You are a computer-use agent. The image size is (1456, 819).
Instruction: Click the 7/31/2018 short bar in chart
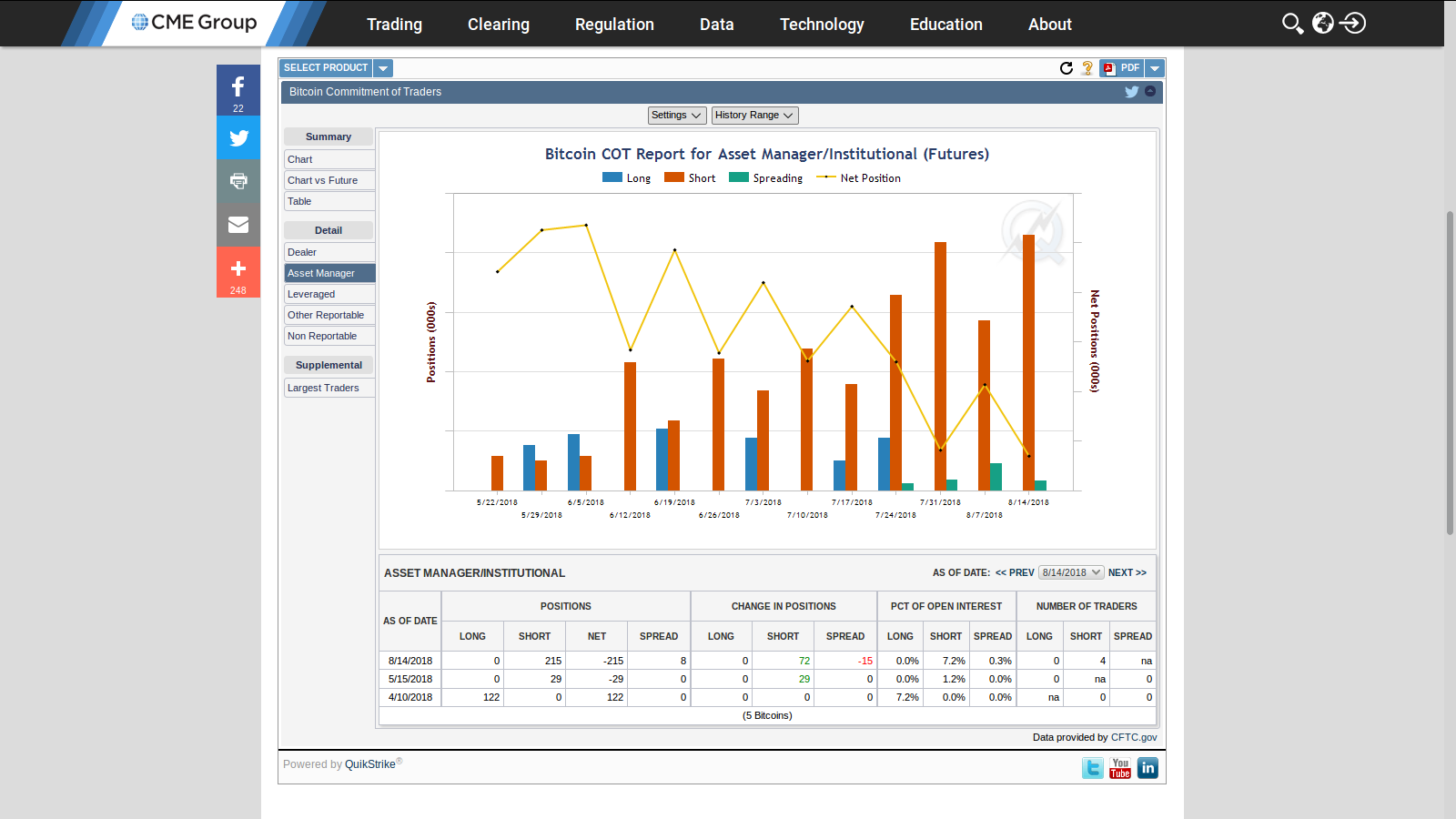(x=940, y=366)
